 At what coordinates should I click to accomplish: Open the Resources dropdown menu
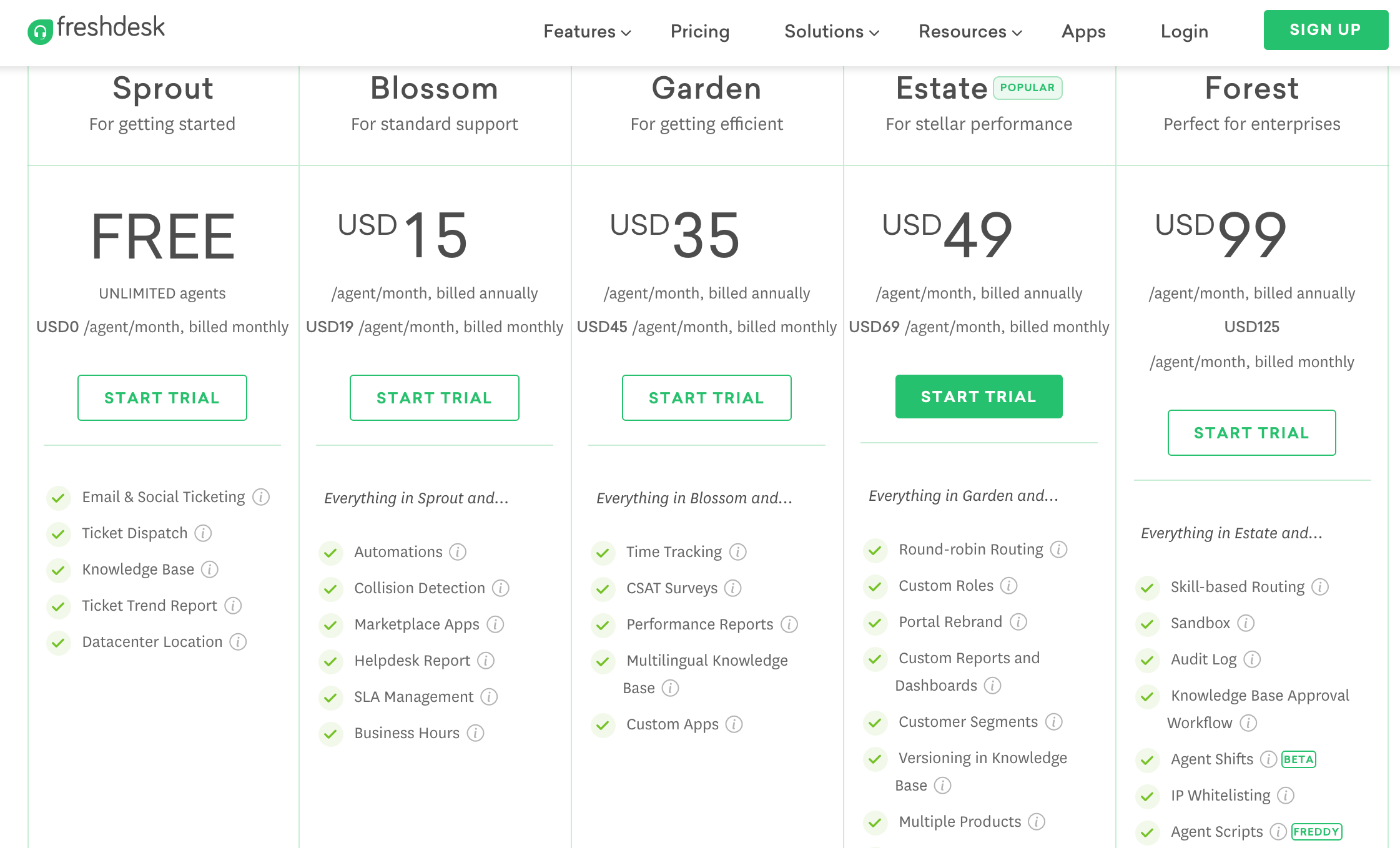point(970,32)
